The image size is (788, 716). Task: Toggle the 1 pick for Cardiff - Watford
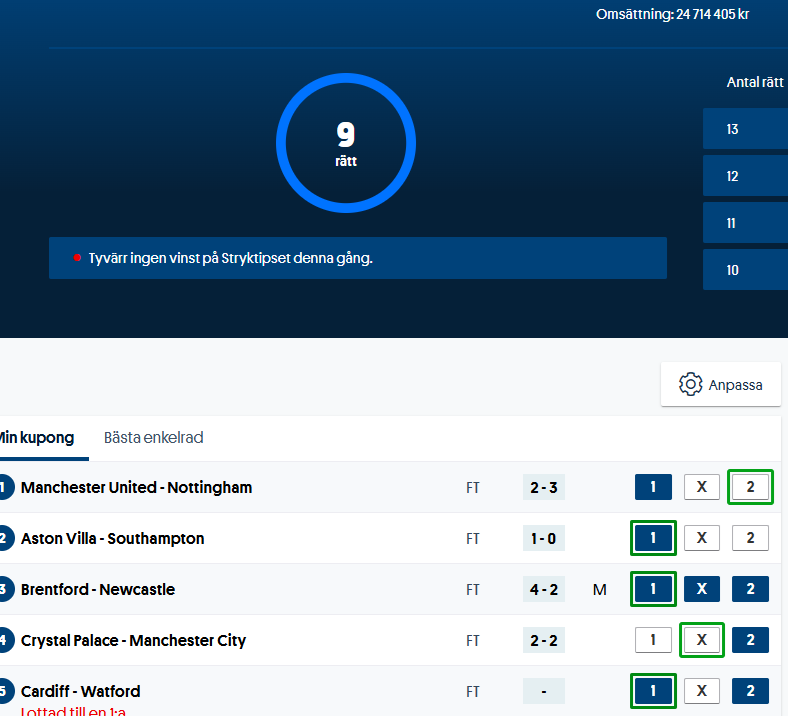(x=653, y=691)
